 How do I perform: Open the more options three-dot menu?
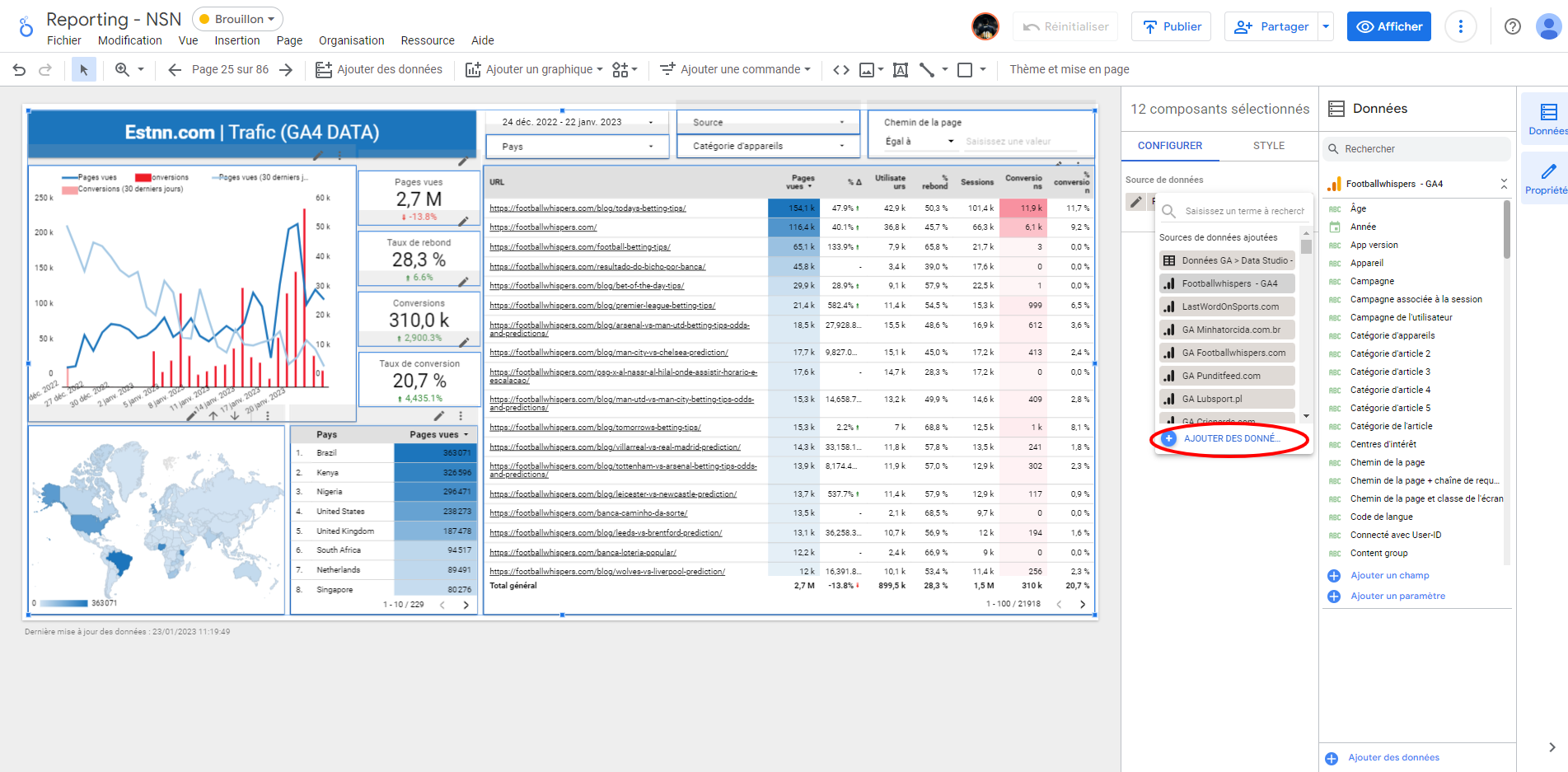pos(1460,26)
